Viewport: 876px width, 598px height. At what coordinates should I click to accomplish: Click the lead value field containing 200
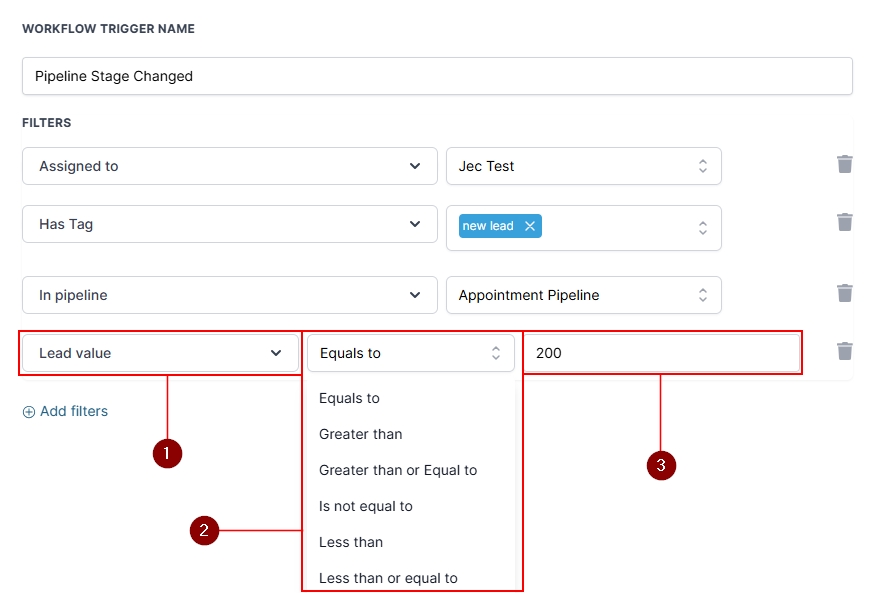point(661,353)
